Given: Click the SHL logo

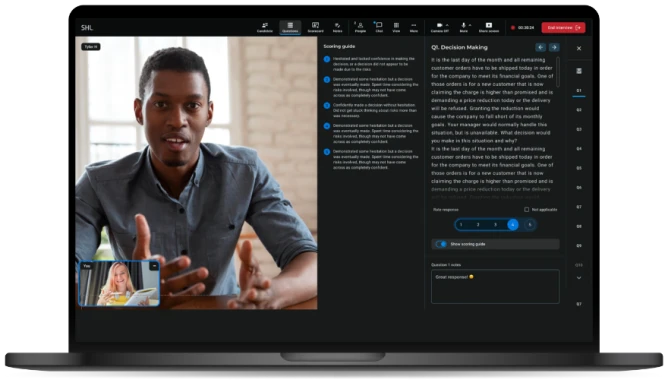Looking at the screenshot, I should (87, 28).
